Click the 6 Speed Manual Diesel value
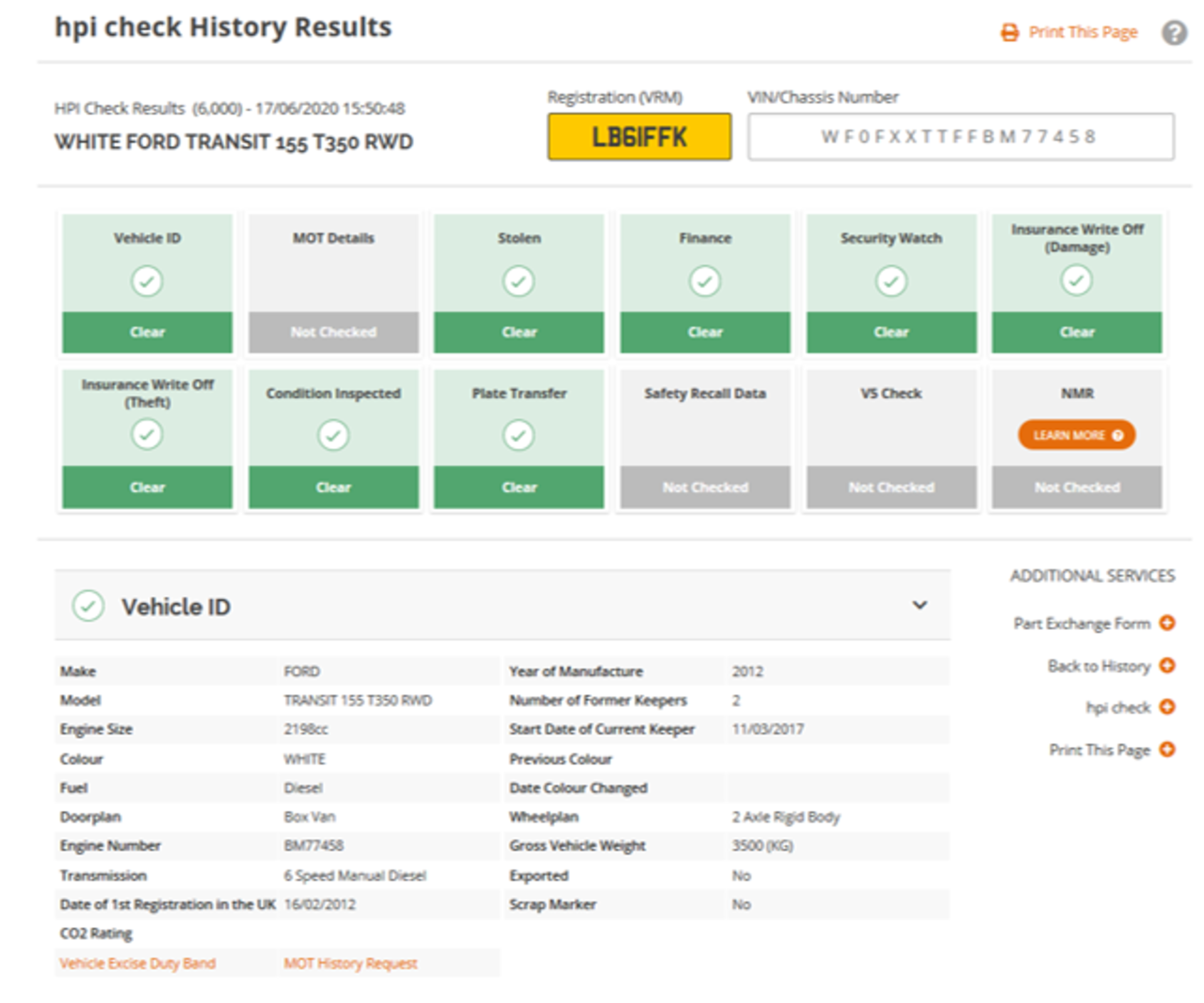1204x1003 pixels. 355,875
